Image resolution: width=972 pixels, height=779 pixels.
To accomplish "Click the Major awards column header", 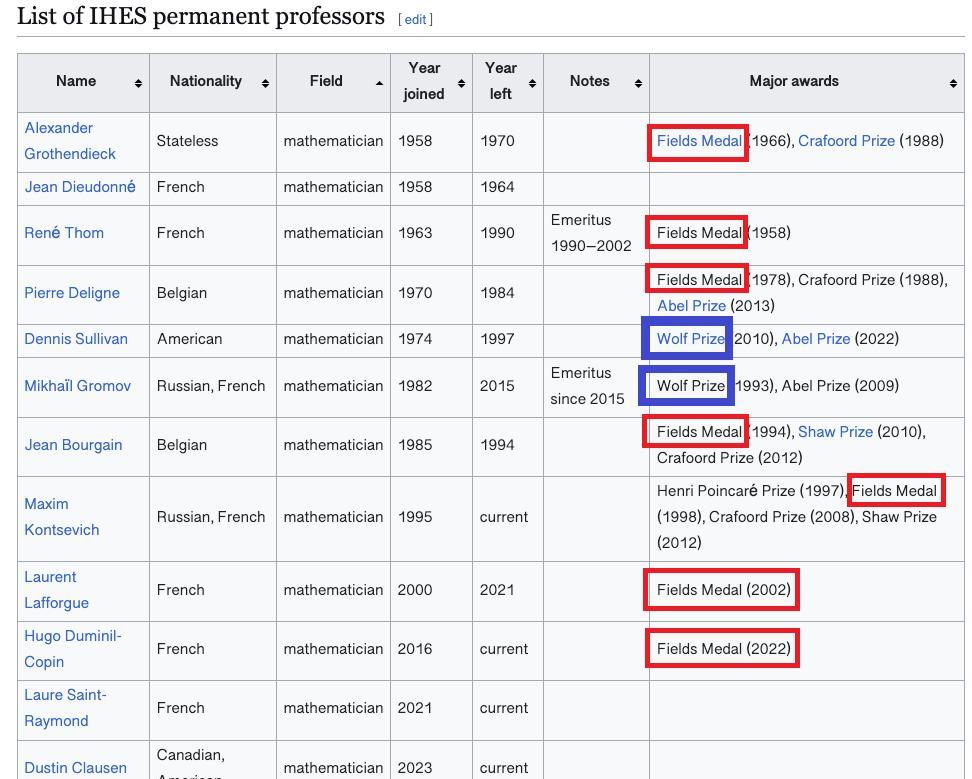I will click(x=807, y=82).
